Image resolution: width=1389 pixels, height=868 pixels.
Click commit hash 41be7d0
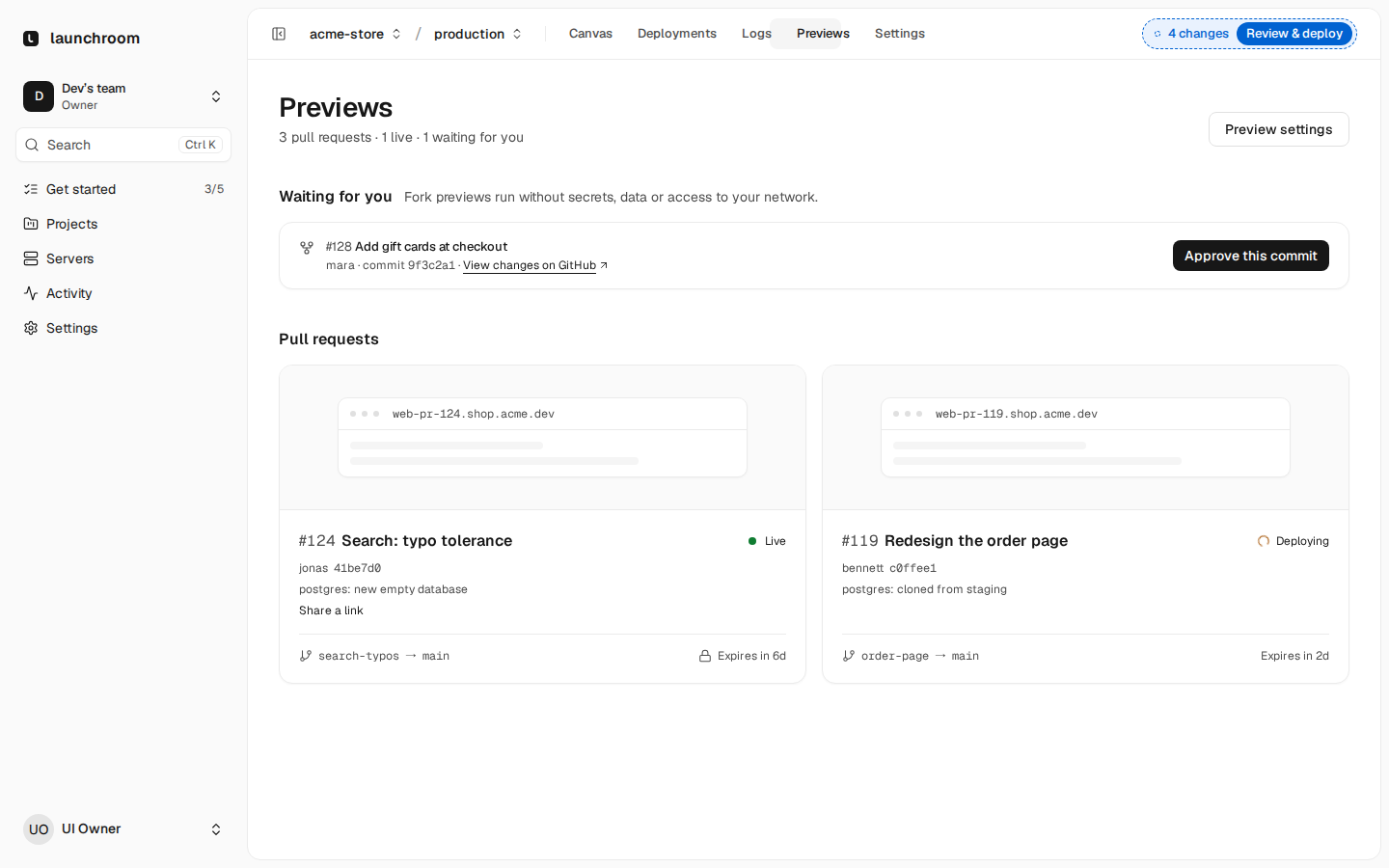point(358,568)
